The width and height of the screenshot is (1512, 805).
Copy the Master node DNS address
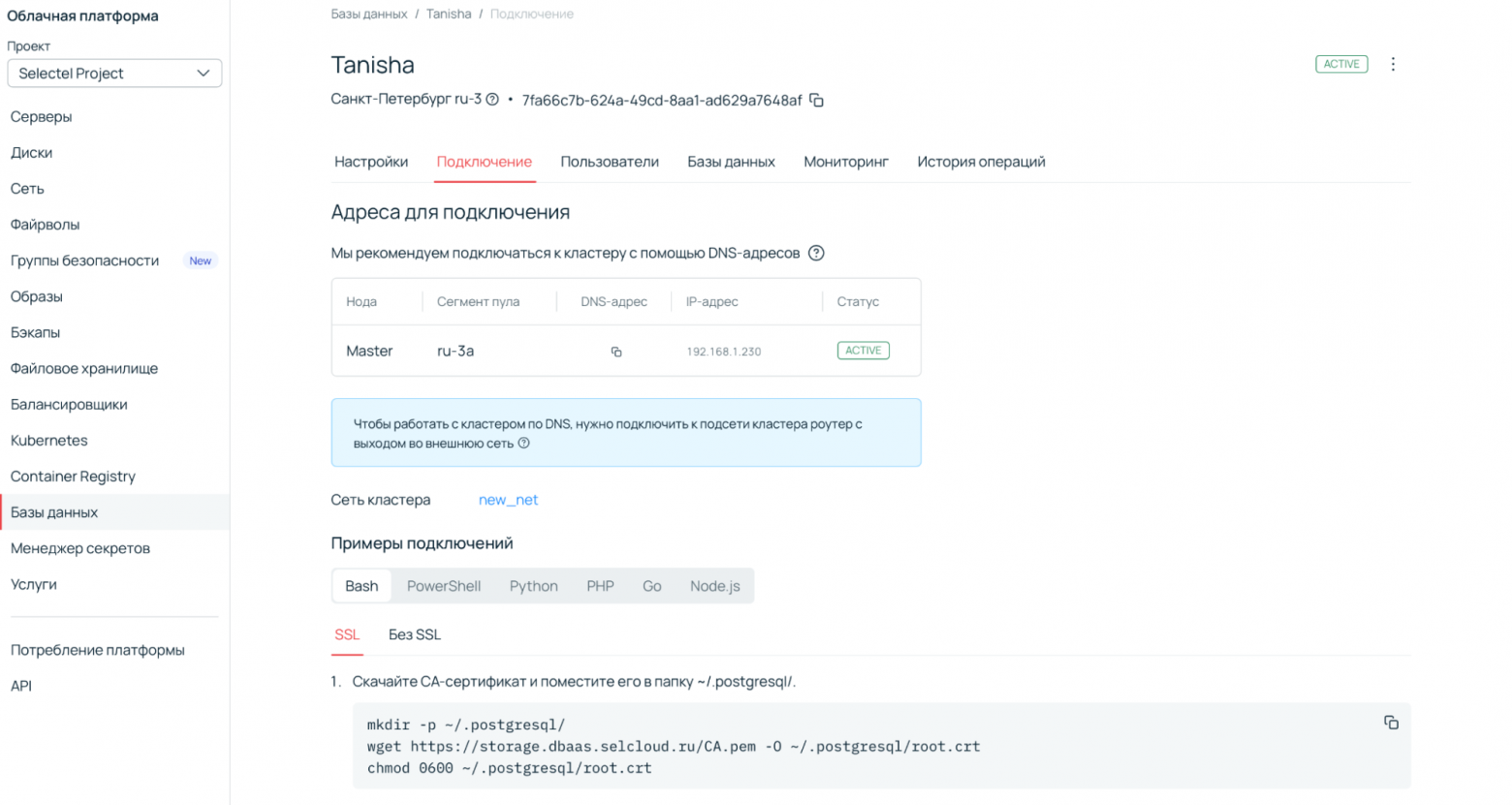click(616, 352)
